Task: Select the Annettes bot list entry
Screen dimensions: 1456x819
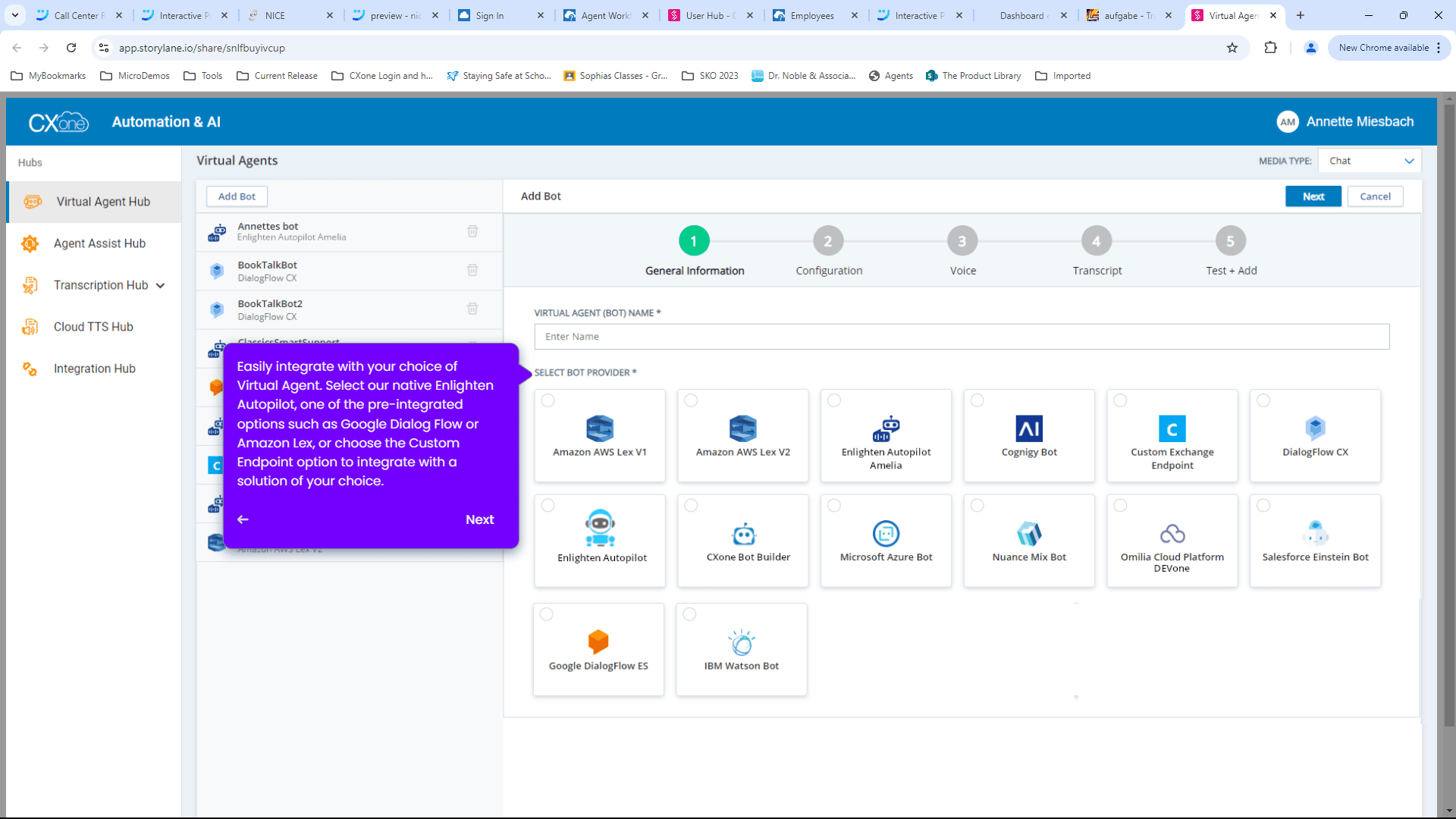Action: coord(350,231)
